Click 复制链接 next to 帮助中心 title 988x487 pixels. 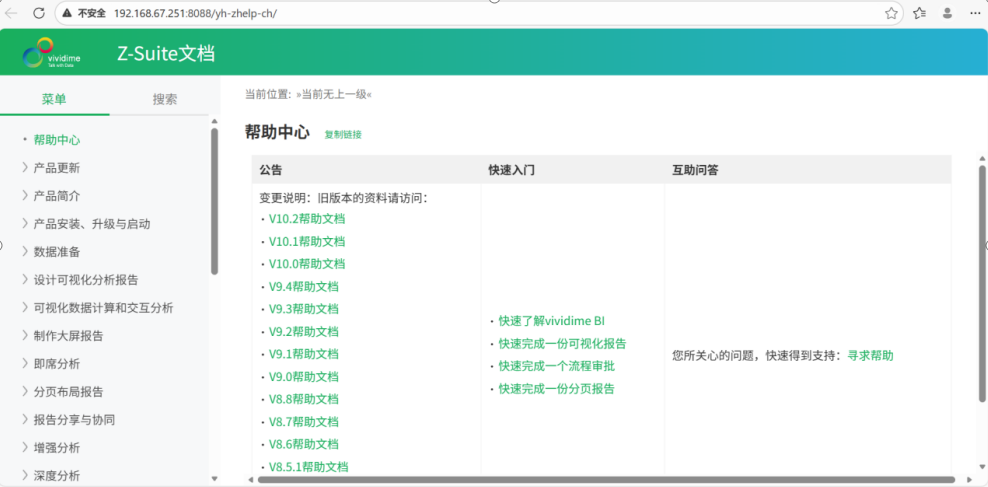click(x=343, y=134)
